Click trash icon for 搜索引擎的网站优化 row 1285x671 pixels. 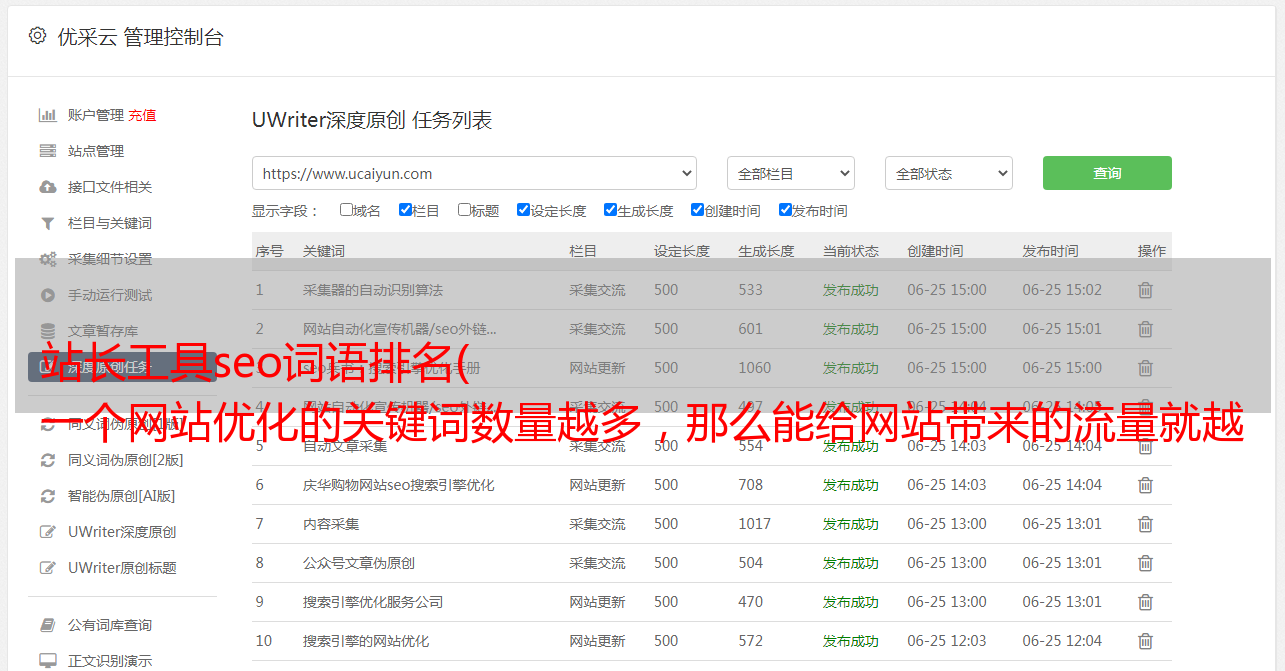[x=1145, y=641]
